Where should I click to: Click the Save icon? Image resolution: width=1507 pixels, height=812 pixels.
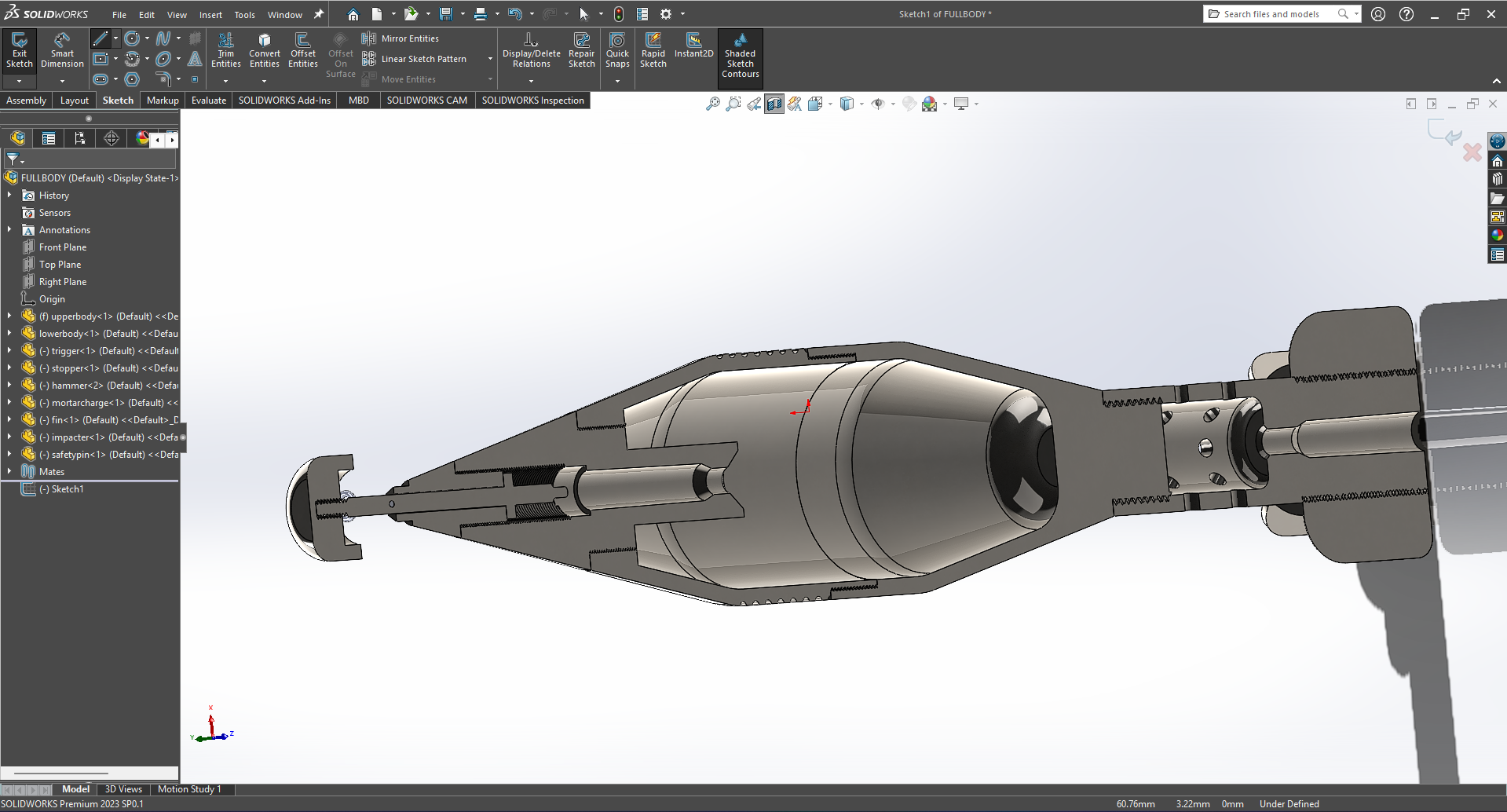446,14
